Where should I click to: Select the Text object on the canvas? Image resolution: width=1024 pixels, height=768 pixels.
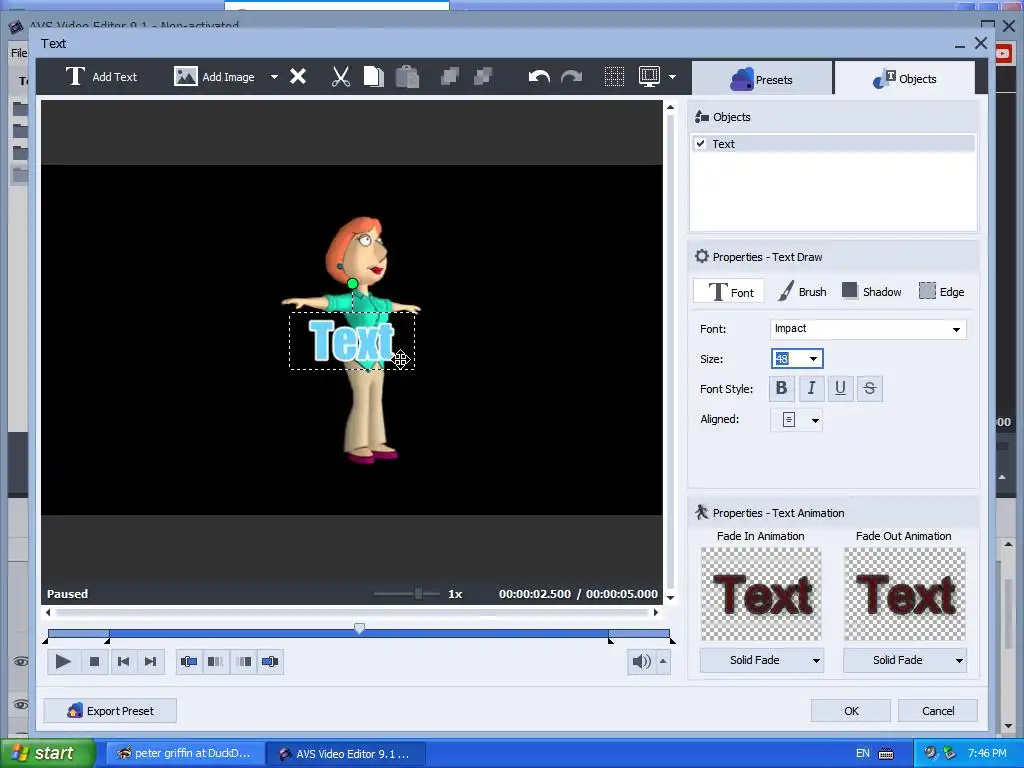coord(352,340)
